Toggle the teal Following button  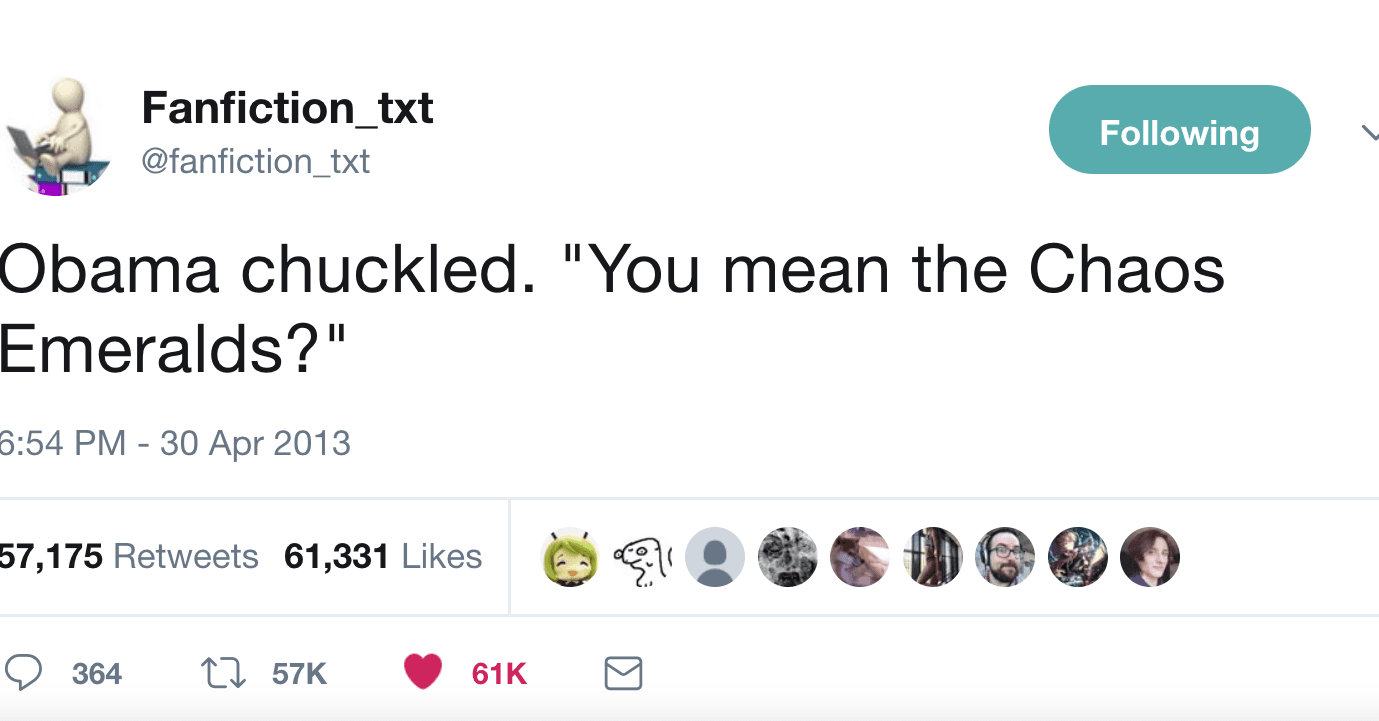click(1179, 130)
